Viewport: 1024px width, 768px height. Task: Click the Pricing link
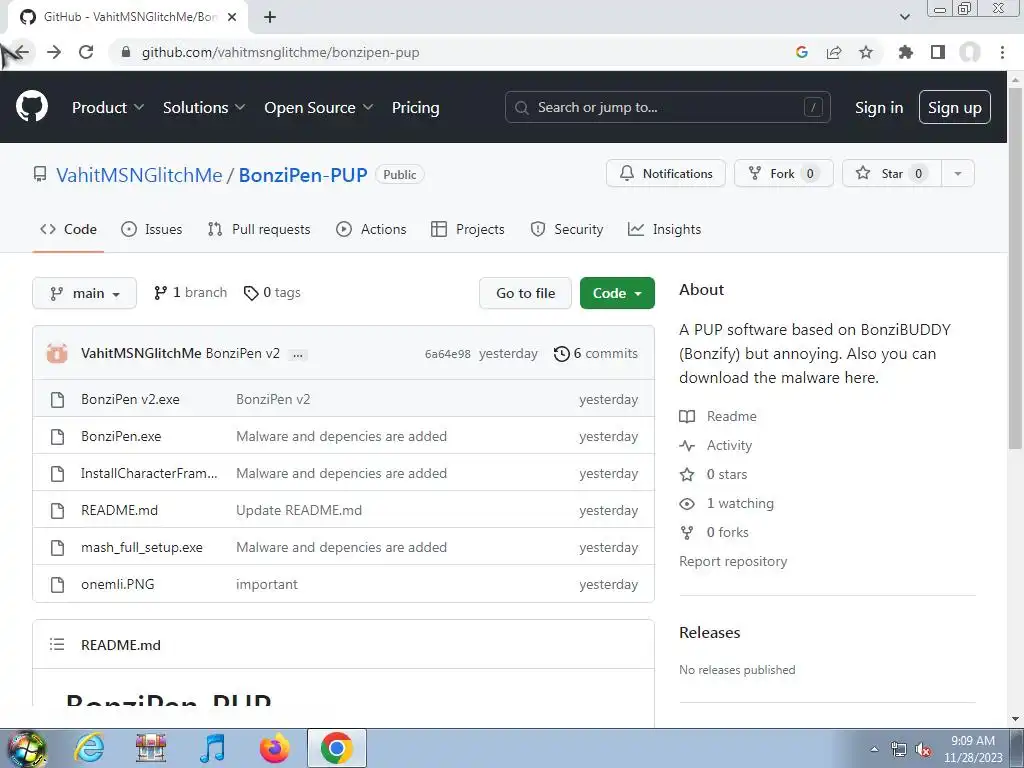point(415,108)
